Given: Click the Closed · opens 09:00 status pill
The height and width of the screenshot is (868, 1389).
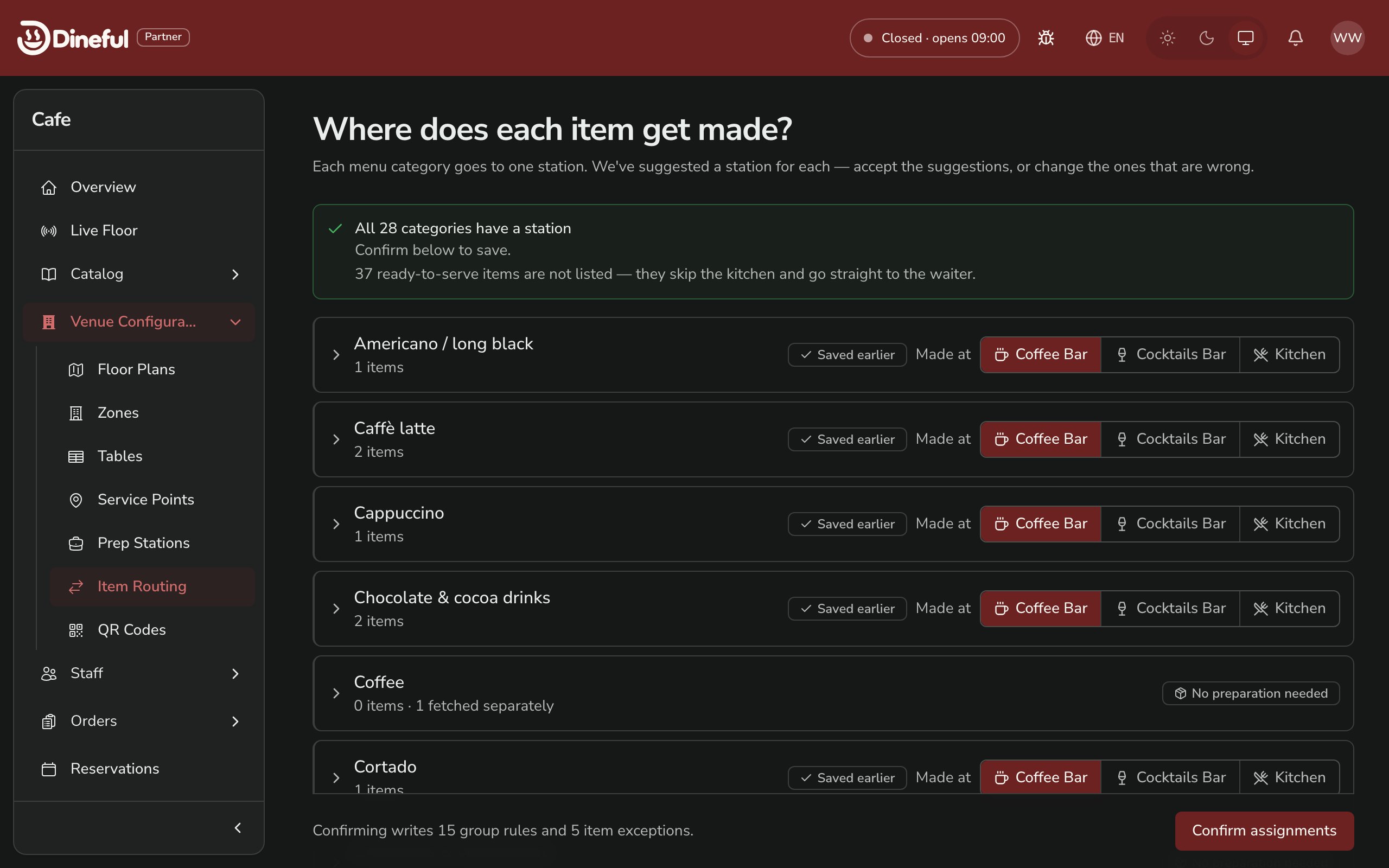Looking at the screenshot, I should 934,38.
